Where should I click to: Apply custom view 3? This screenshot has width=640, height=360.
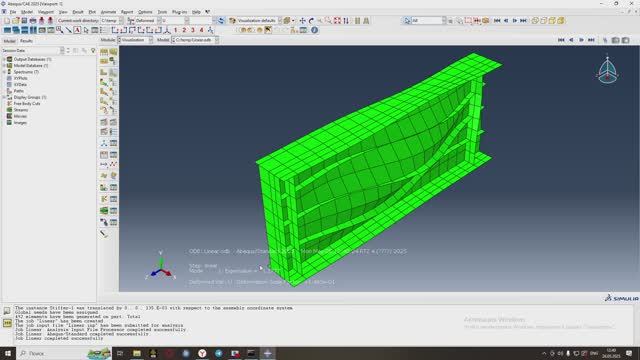[193, 30]
